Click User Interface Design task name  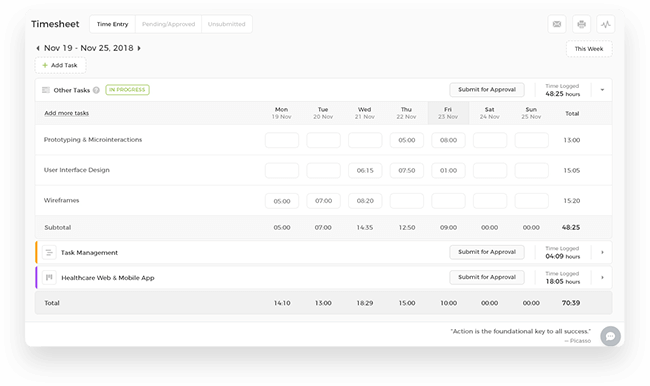[x=77, y=170]
